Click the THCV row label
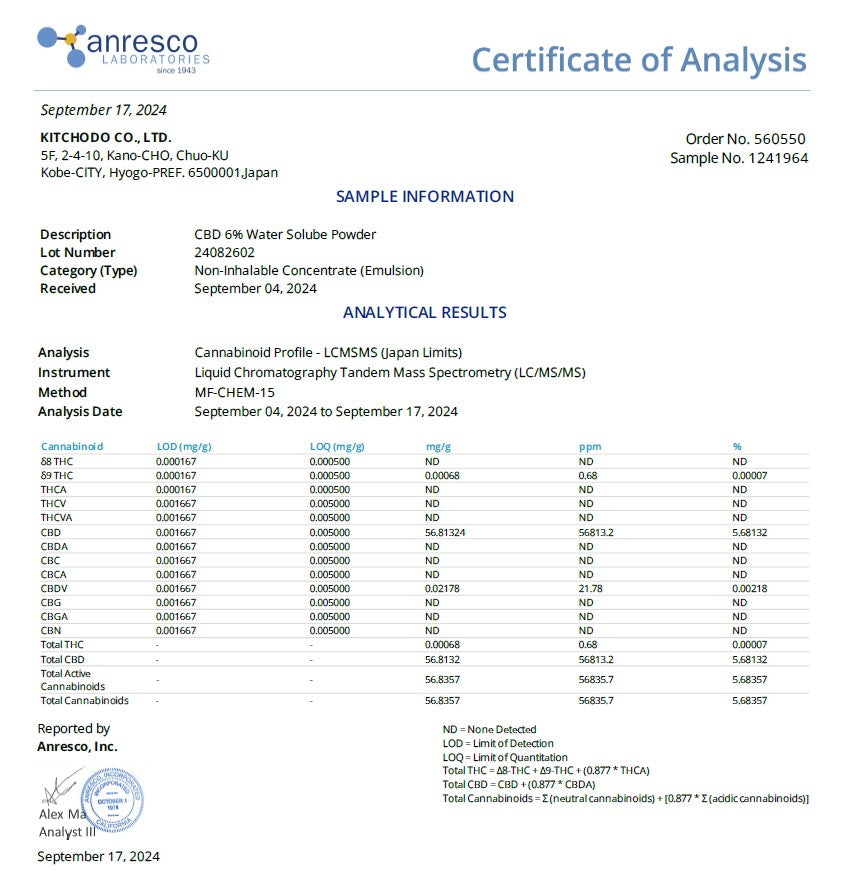This screenshot has width=850, height=890. [x=53, y=503]
